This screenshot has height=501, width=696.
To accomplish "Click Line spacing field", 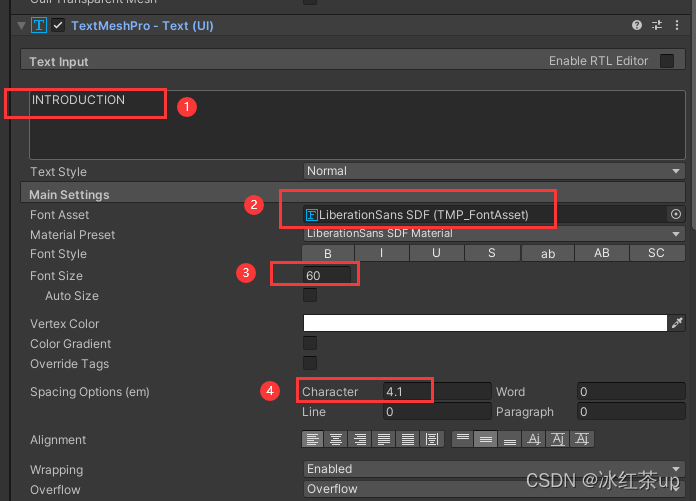I will pyautogui.click(x=437, y=411).
